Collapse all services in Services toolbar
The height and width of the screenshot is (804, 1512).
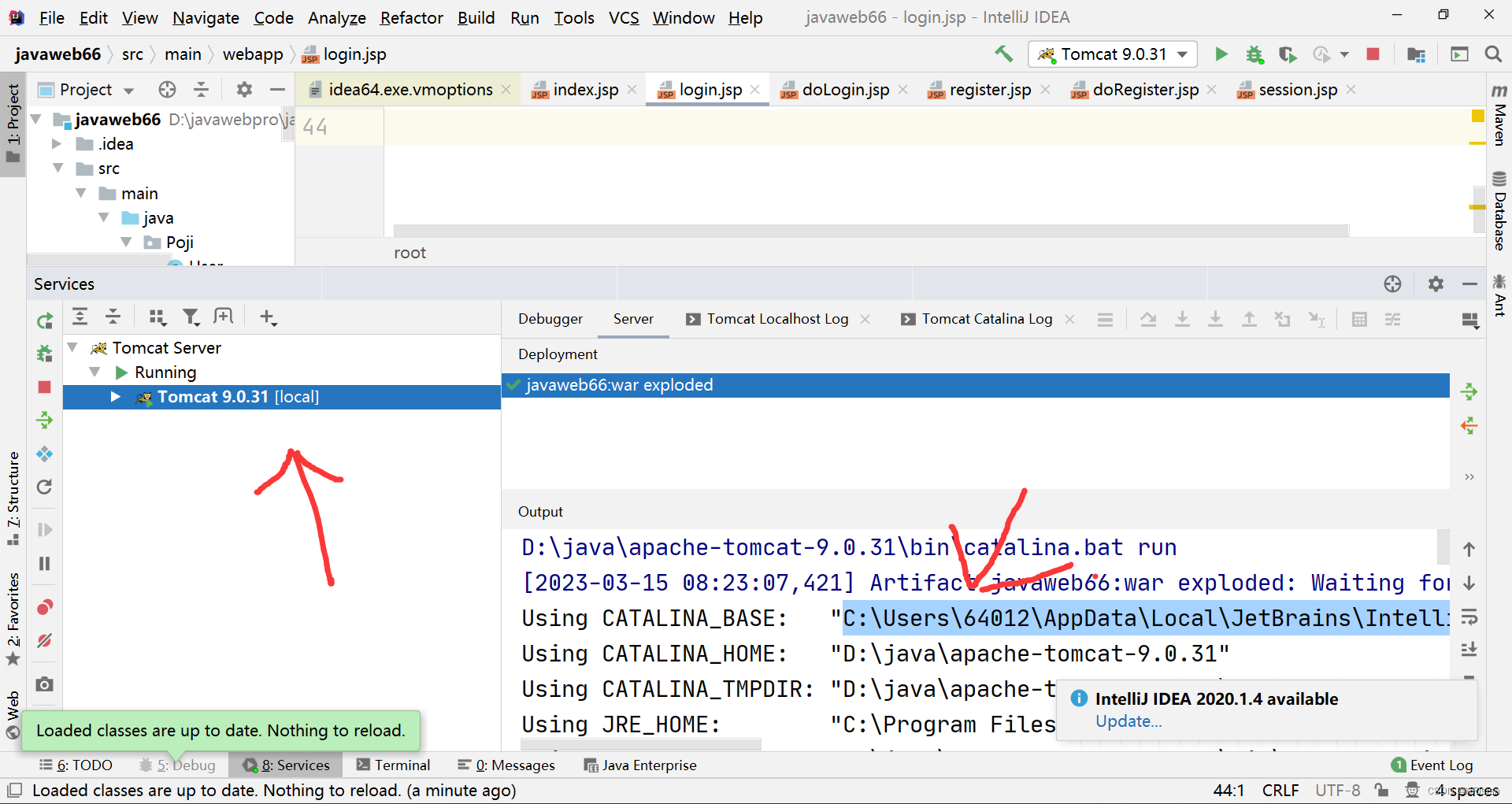click(113, 317)
